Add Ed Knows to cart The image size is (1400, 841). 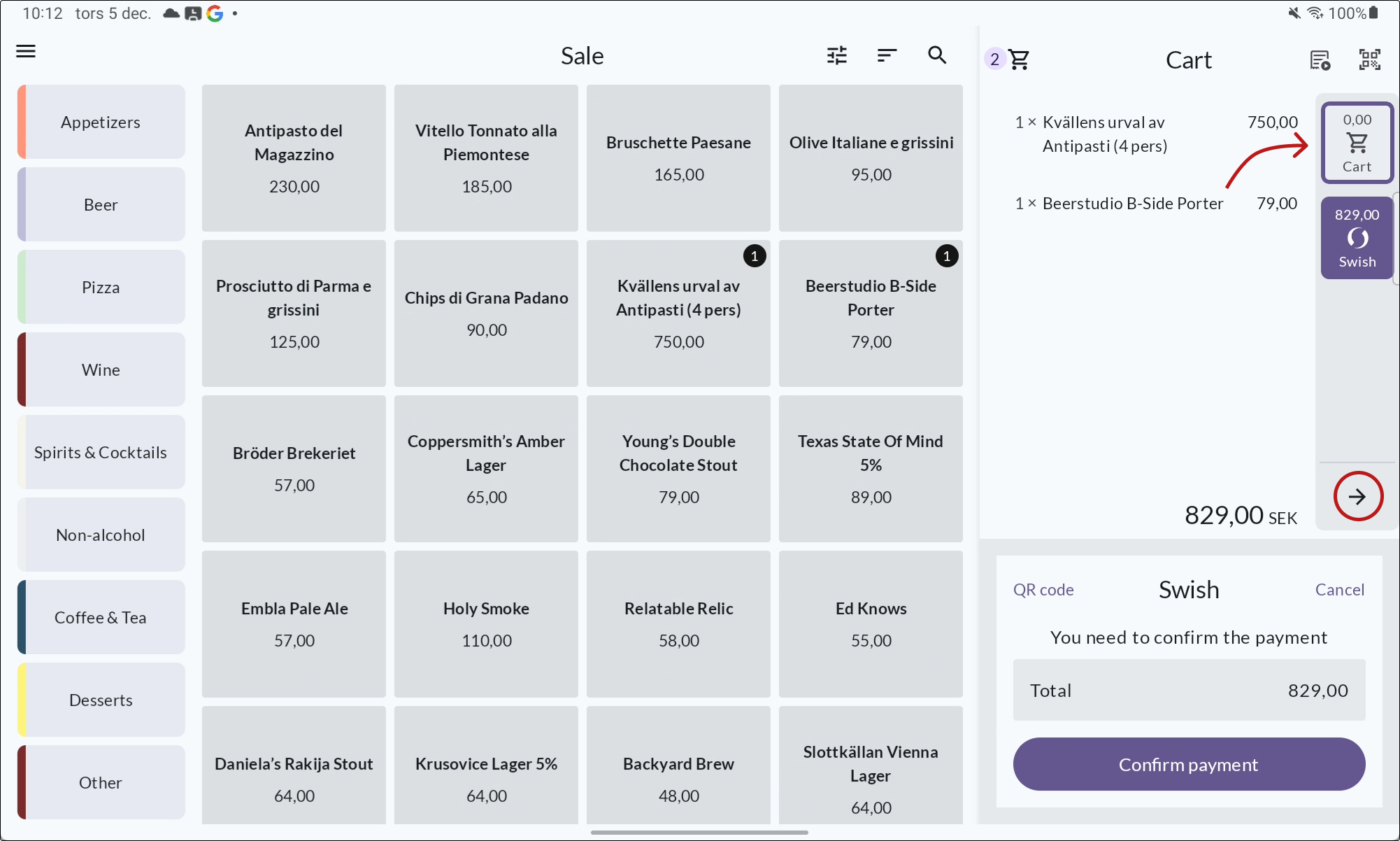[x=871, y=624]
